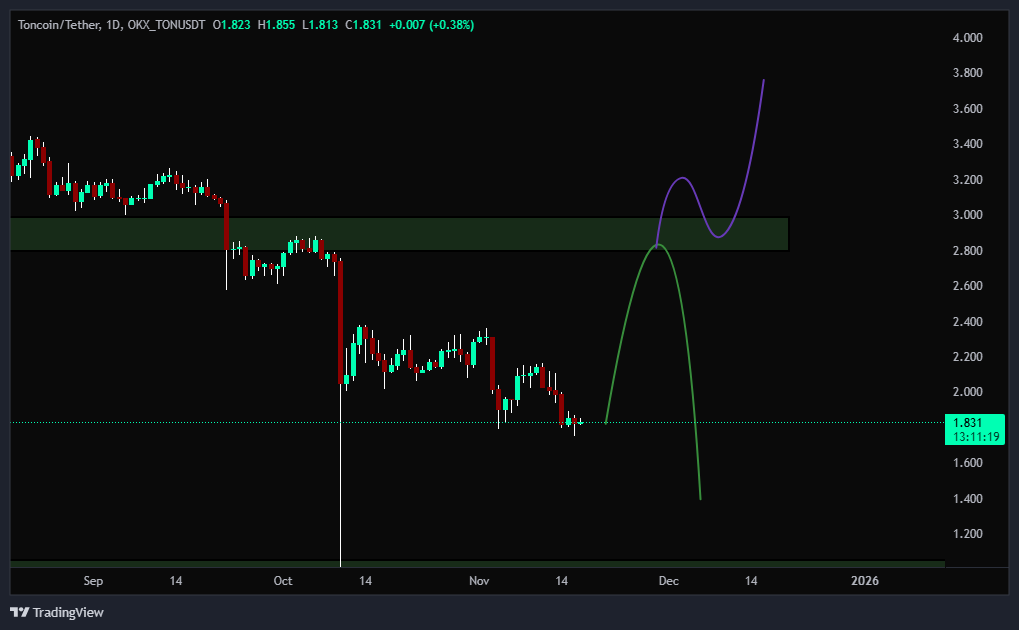Screen dimensions: 1019x630
Task: Click the Sep date axis label
Action: [x=93, y=581]
